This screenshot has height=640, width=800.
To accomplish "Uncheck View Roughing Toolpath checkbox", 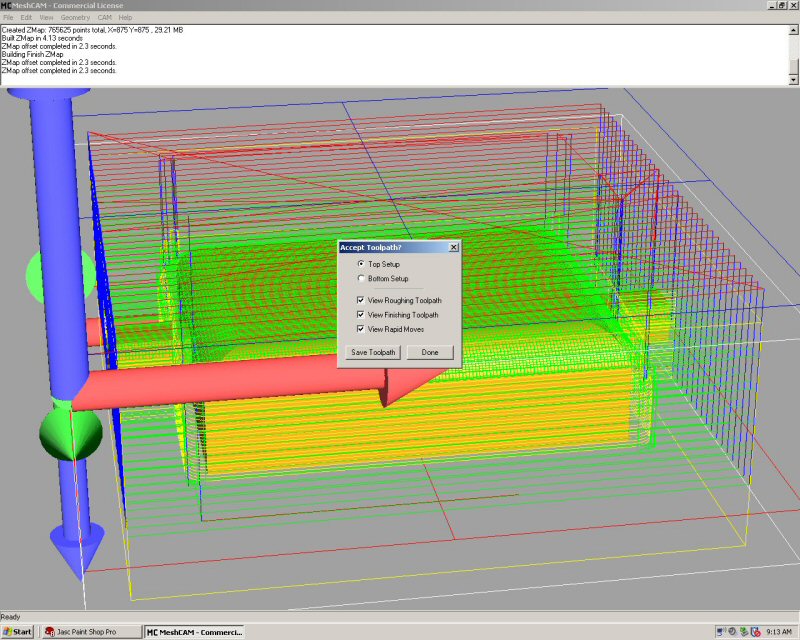I will tap(361, 300).
